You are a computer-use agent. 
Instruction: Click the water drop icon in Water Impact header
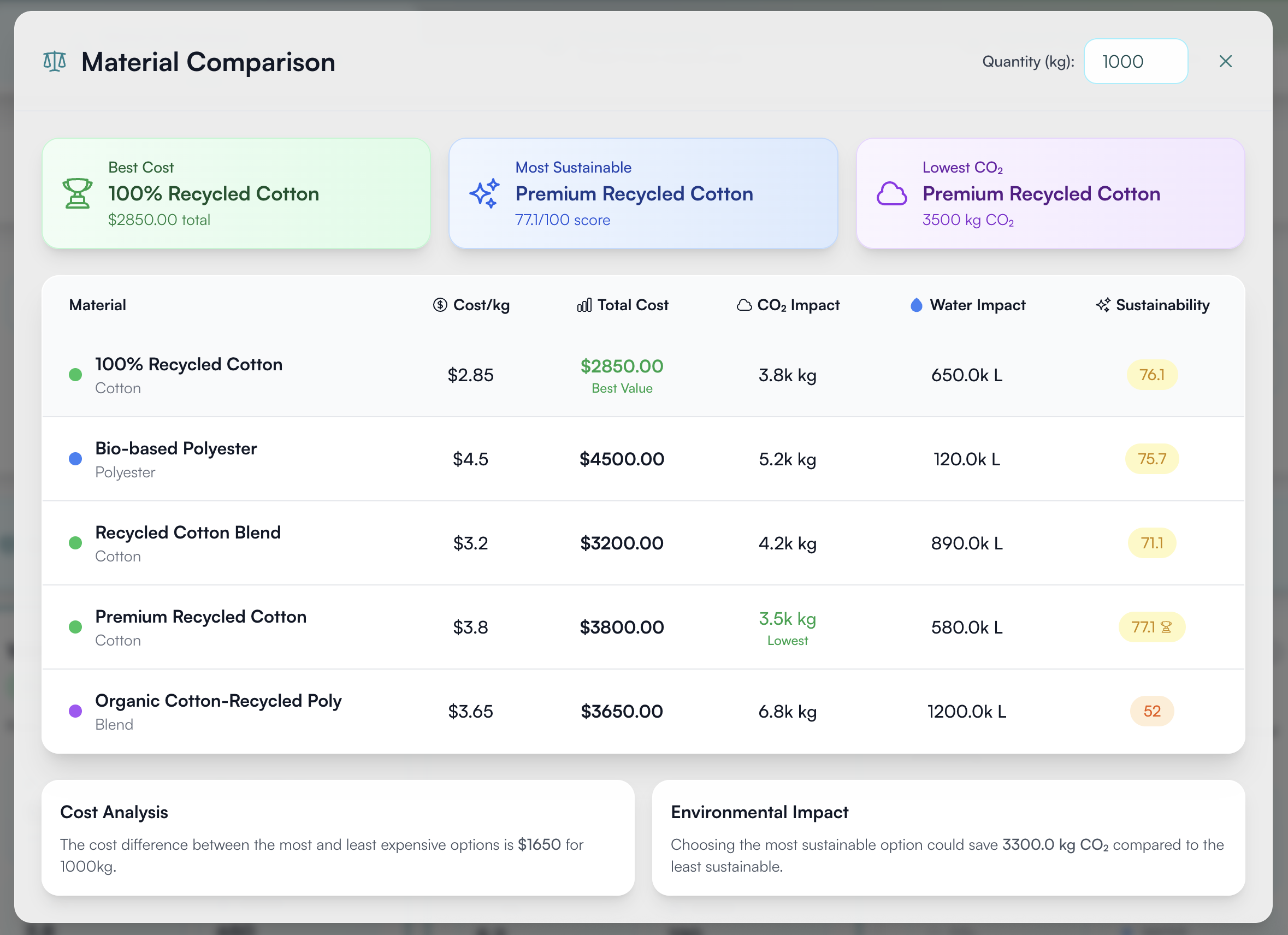click(916, 305)
